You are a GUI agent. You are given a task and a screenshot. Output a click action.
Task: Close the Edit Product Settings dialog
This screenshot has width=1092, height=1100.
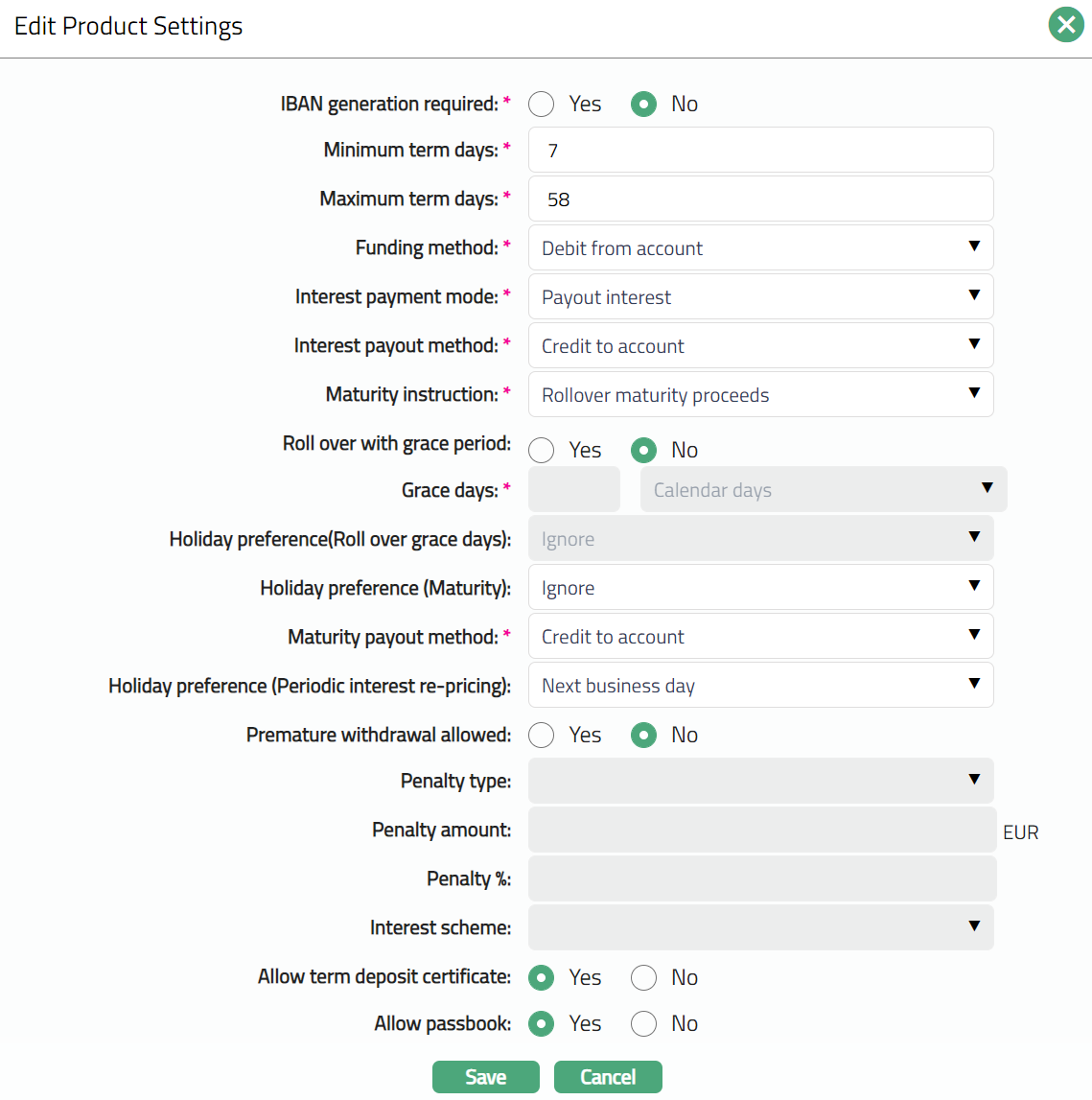pyautogui.click(x=1065, y=25)
